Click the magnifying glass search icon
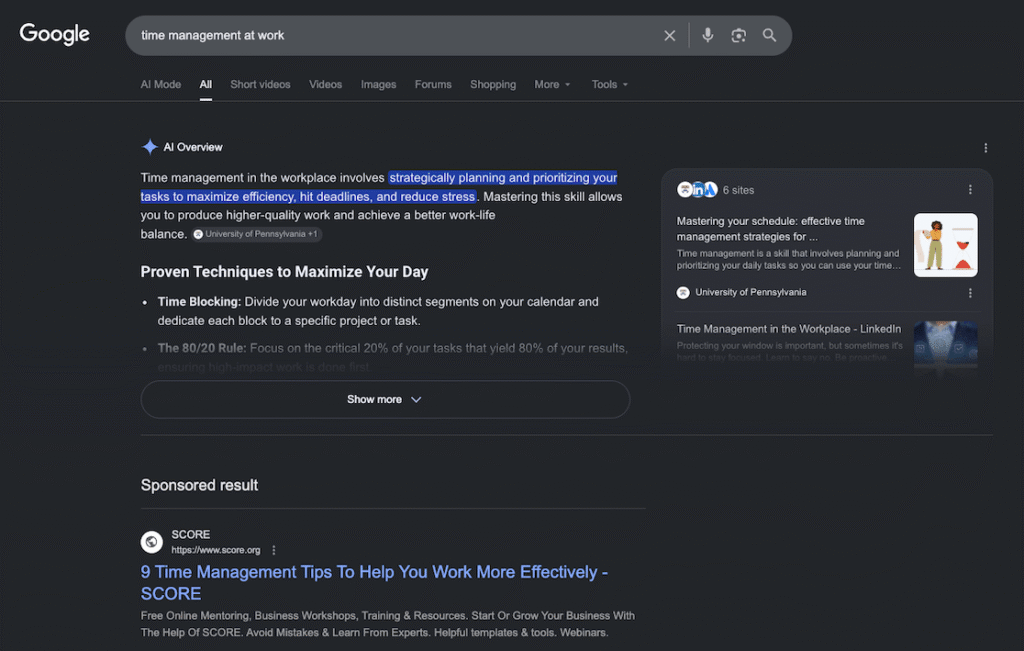This screenshot has width=1024, height=651. (769, 35)
